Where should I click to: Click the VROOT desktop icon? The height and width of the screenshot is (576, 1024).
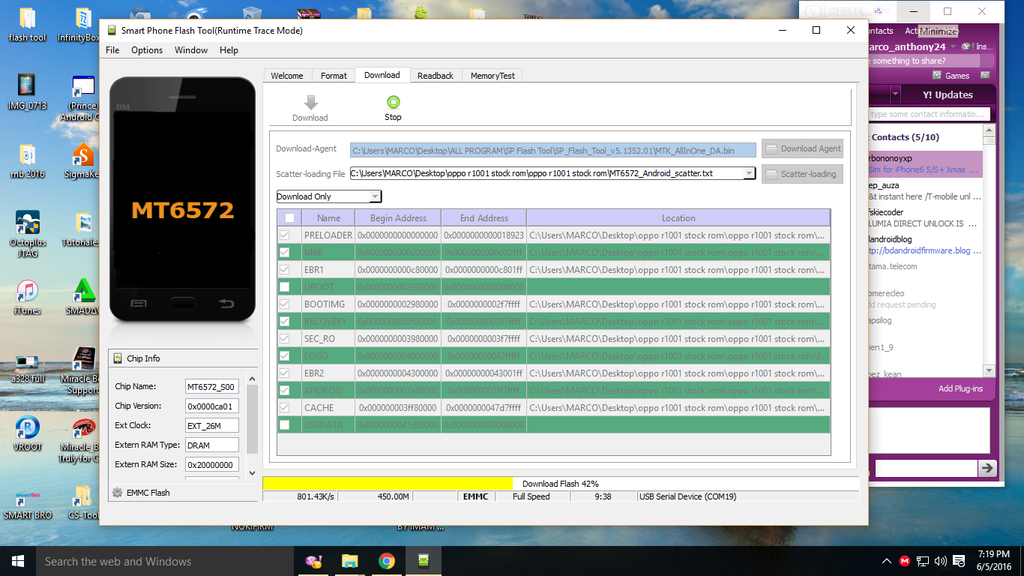click(27, 428)
